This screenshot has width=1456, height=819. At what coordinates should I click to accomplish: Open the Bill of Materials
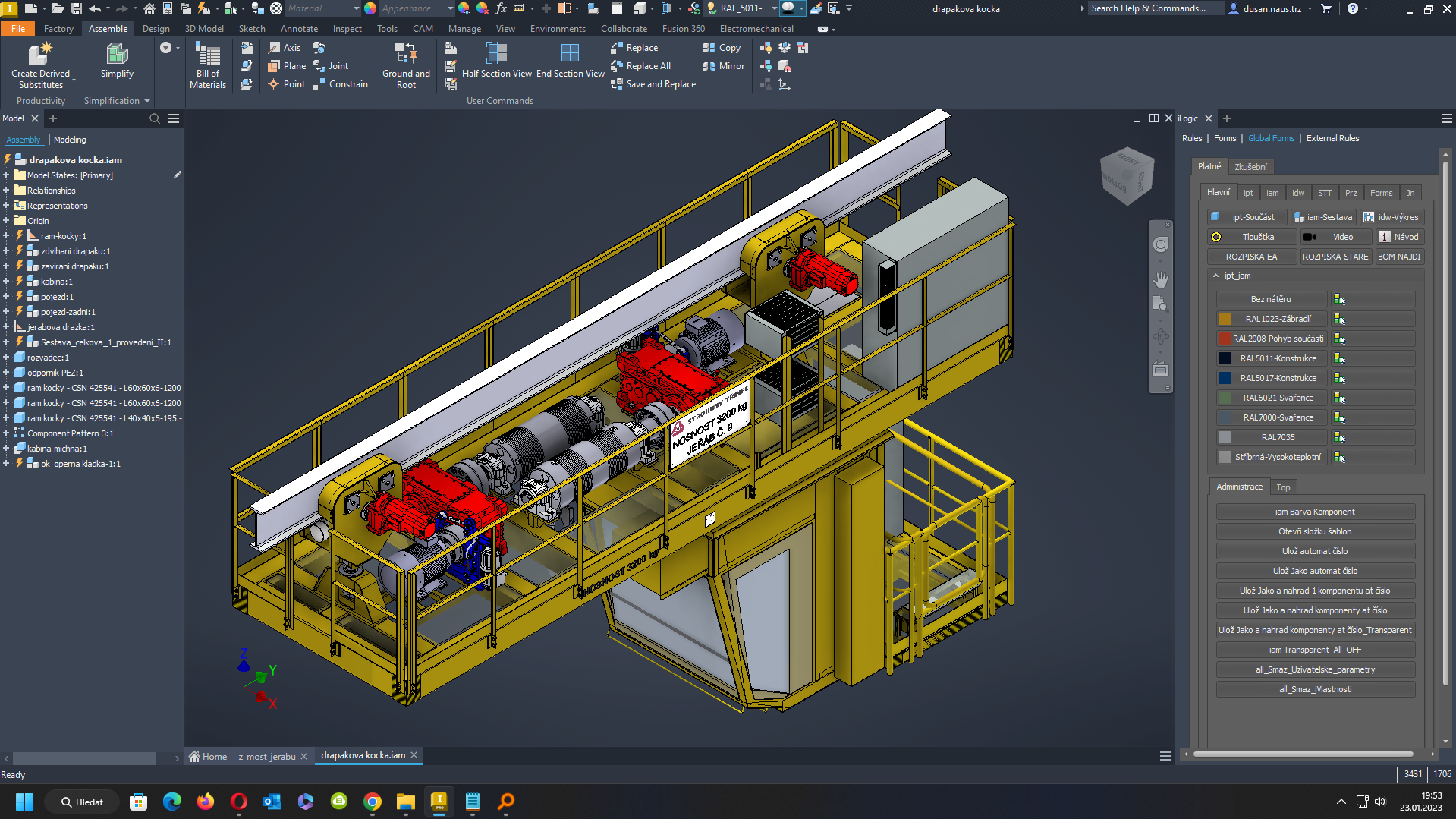[x=207, y=65]
